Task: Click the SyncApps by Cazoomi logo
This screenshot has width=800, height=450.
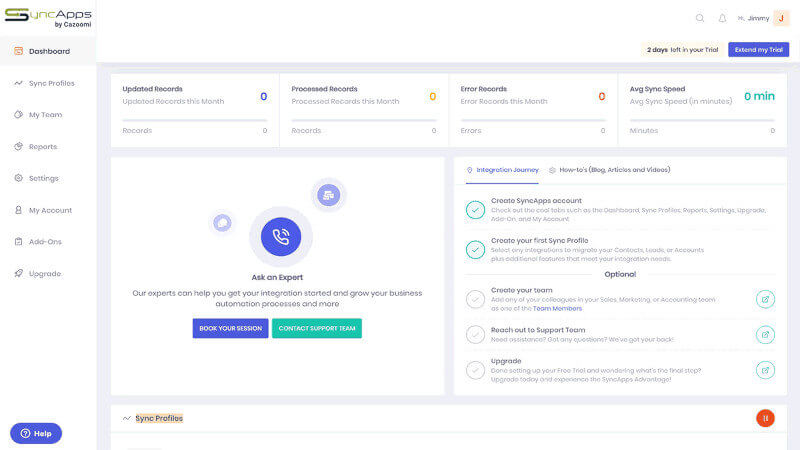Action: coord(48,17)
